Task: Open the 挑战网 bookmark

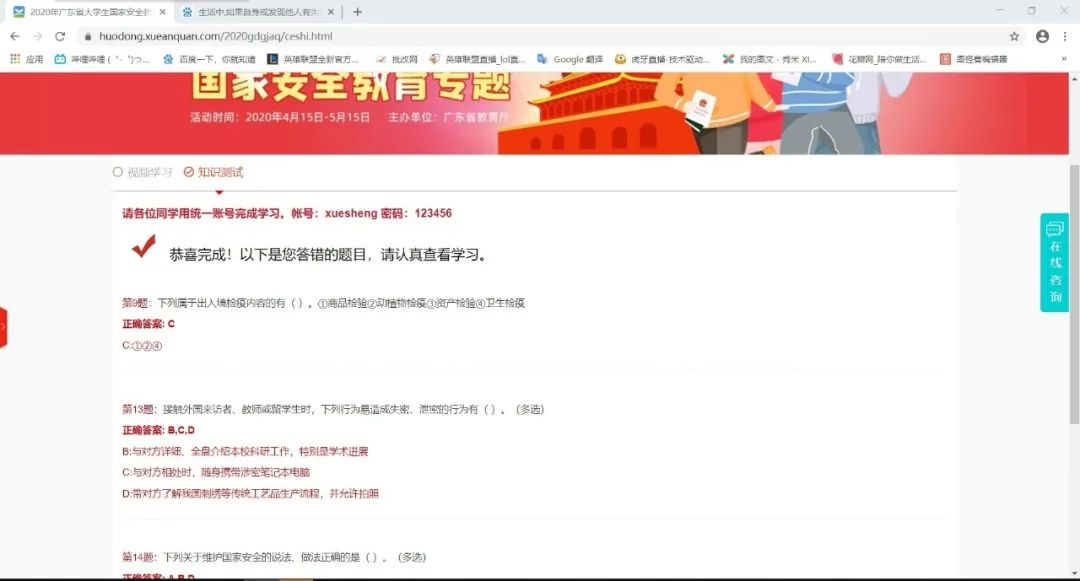Action: point(397,59)
